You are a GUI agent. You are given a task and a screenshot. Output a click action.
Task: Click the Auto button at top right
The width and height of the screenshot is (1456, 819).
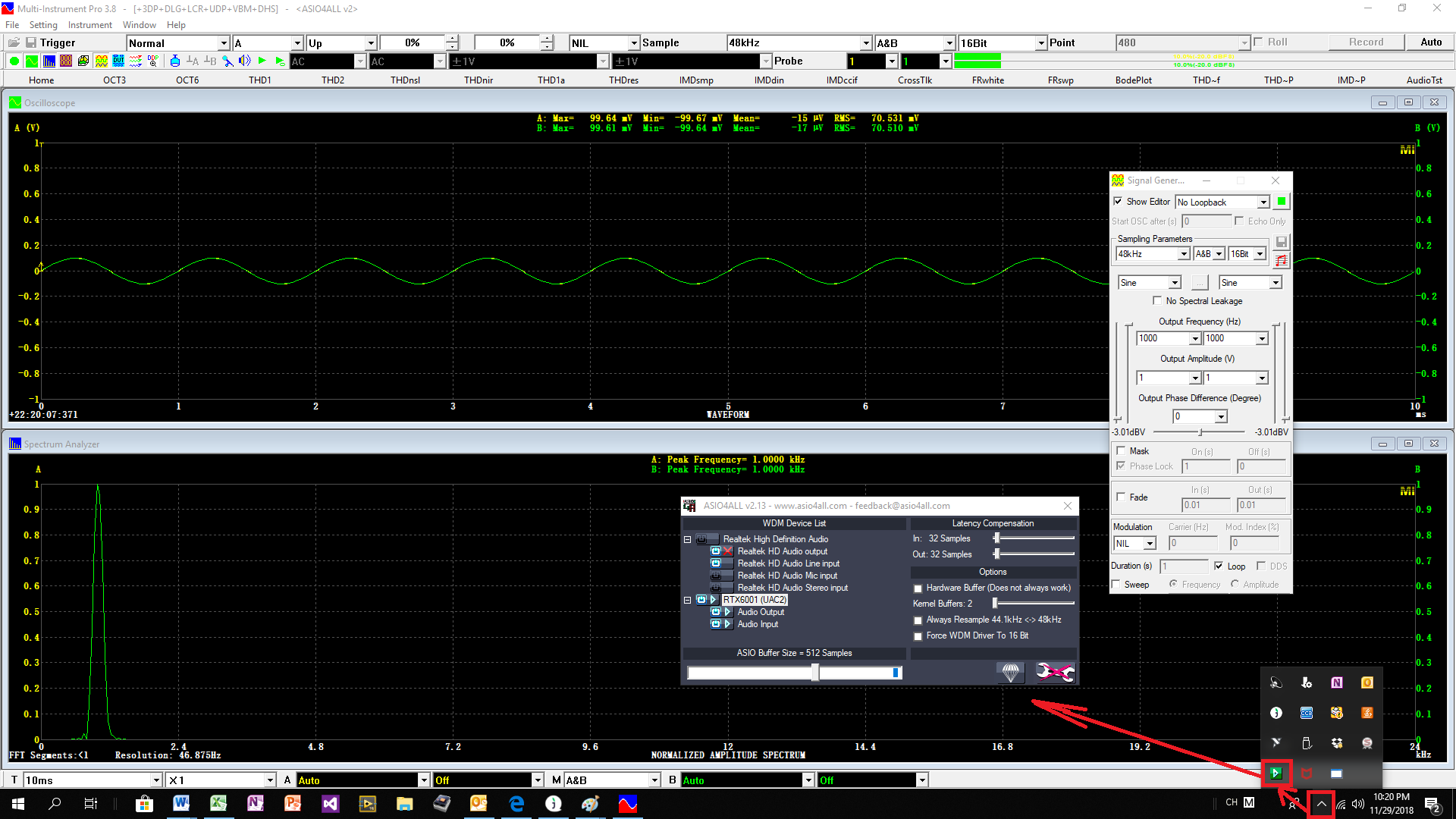coord(1431,42)
